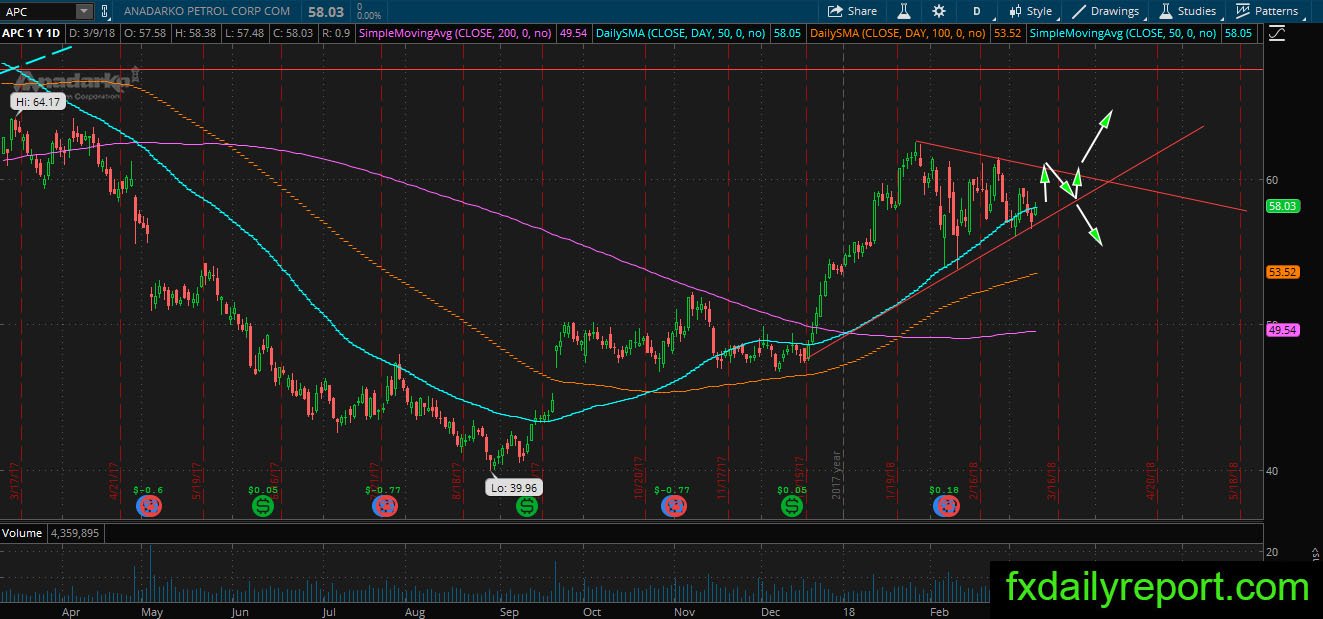Click the 3/16/18 expiration date marker
The height and width of the screenshot is (619, 1323).
[1052, 481]
